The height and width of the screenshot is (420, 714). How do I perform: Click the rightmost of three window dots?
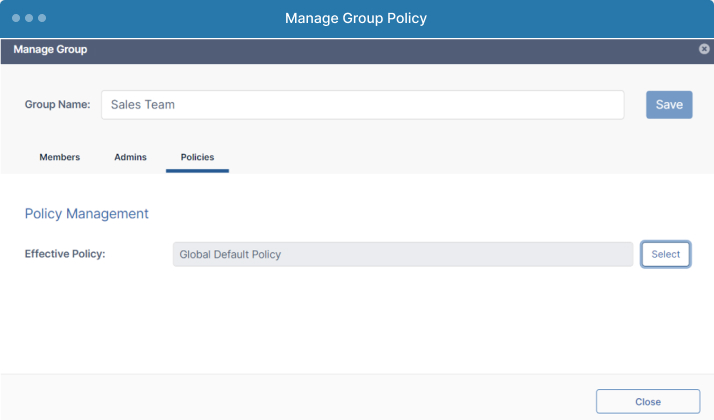(42, 18)
